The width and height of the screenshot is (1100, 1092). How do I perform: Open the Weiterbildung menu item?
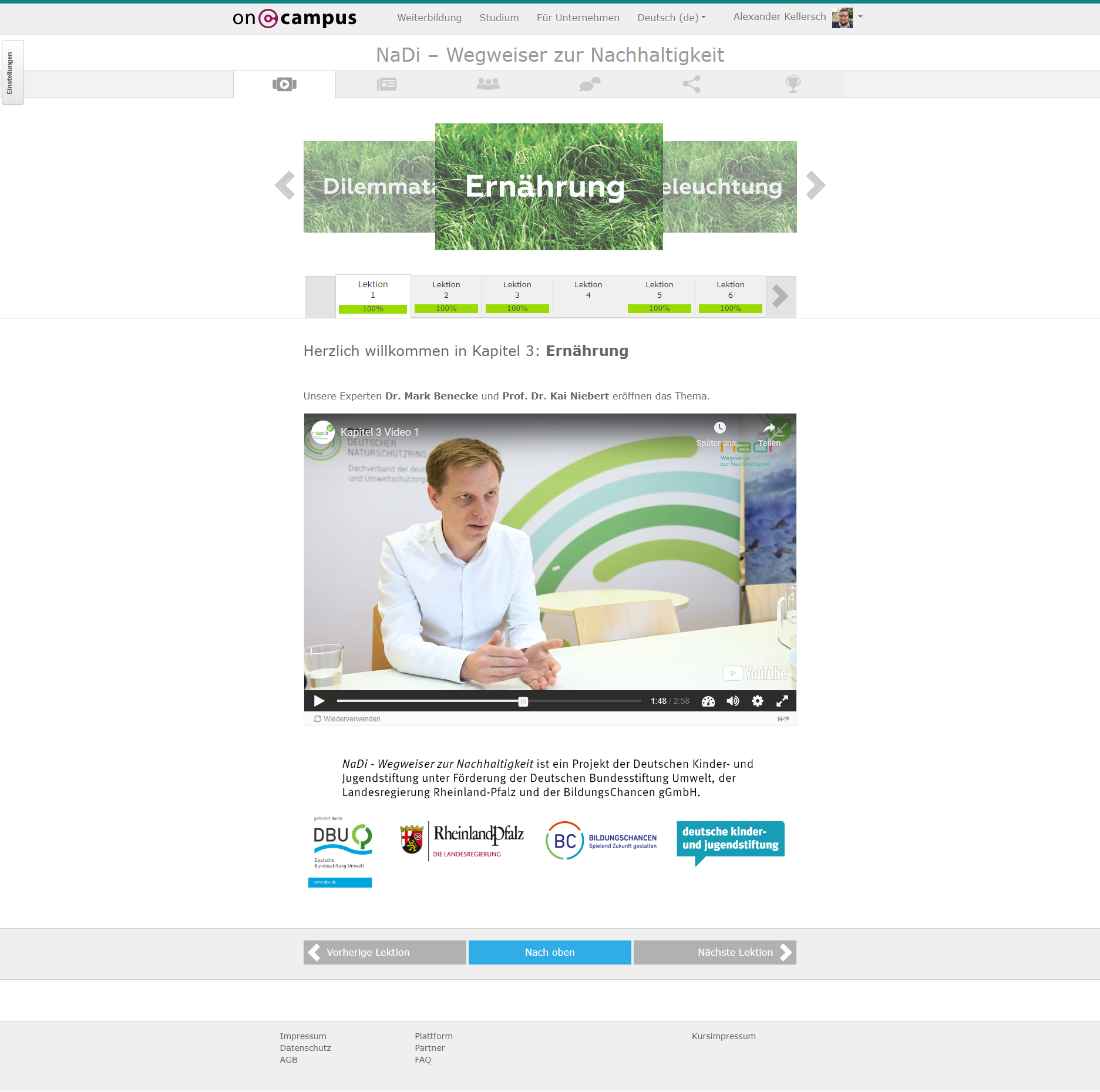[x=429, y=18]
